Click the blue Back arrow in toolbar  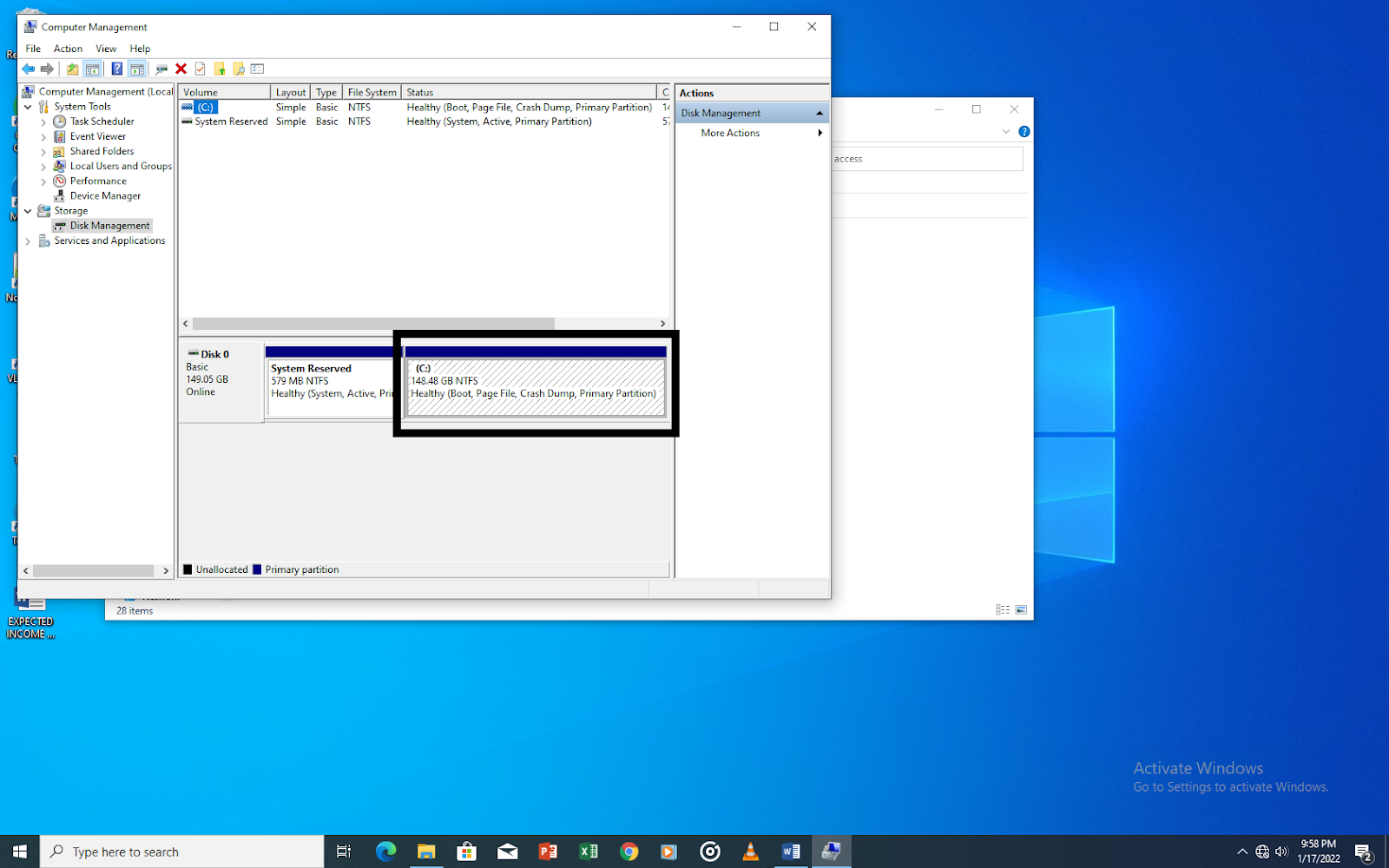29,69
